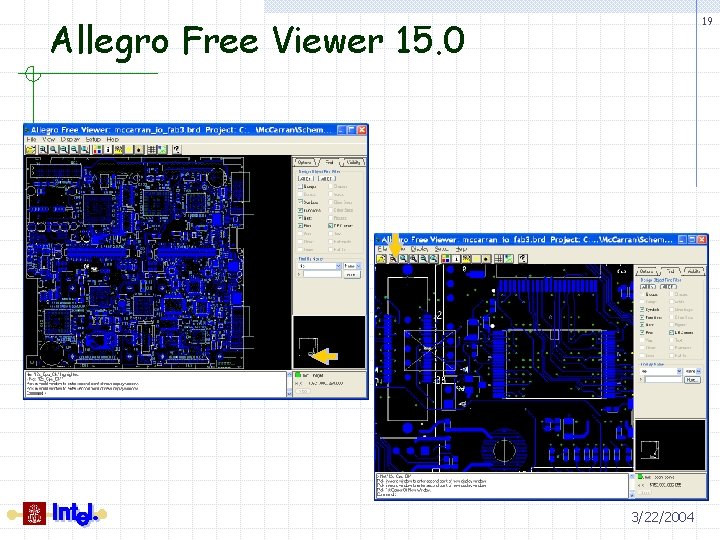Click Help question-mark icon in zoomed-in window
The height and width of the screenshot is (540, 720).
(523, 259)
